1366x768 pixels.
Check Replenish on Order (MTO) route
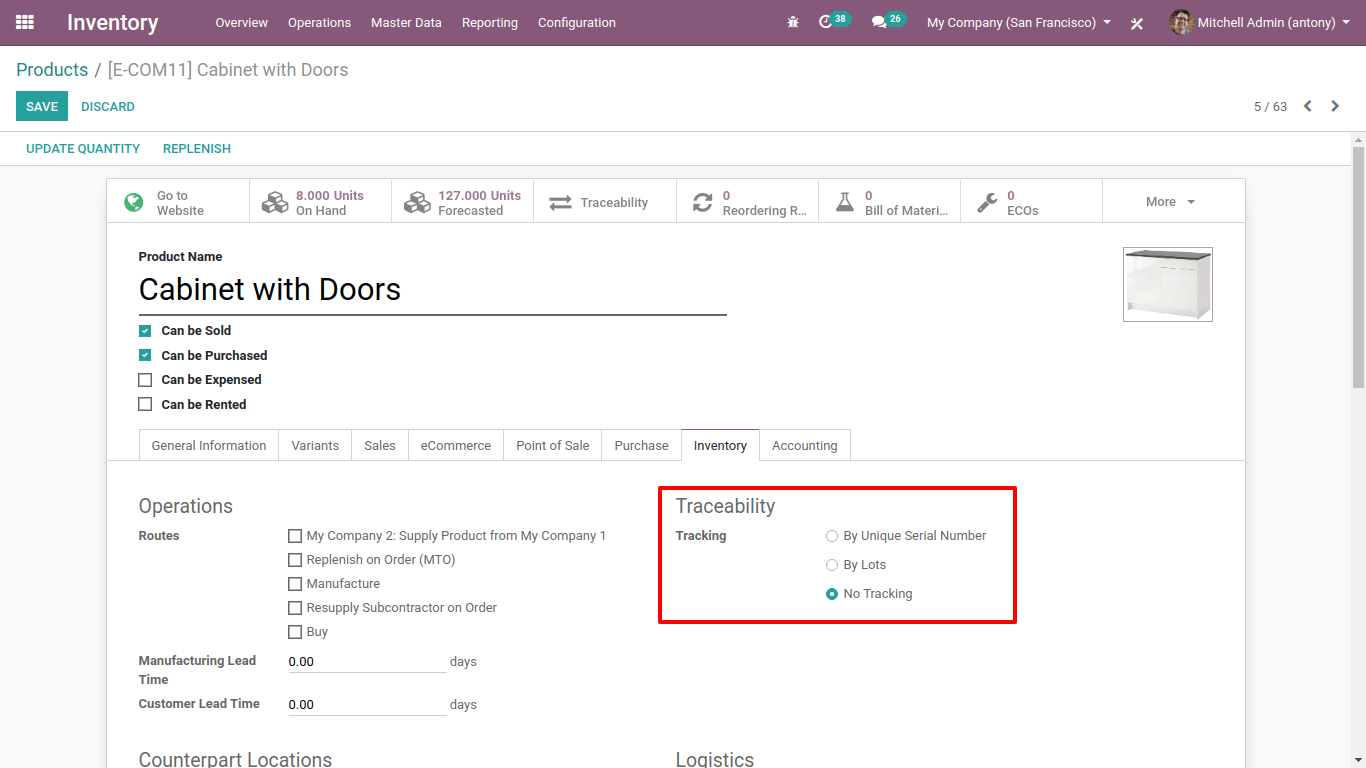pyautogui.click(x=295, y=560)
